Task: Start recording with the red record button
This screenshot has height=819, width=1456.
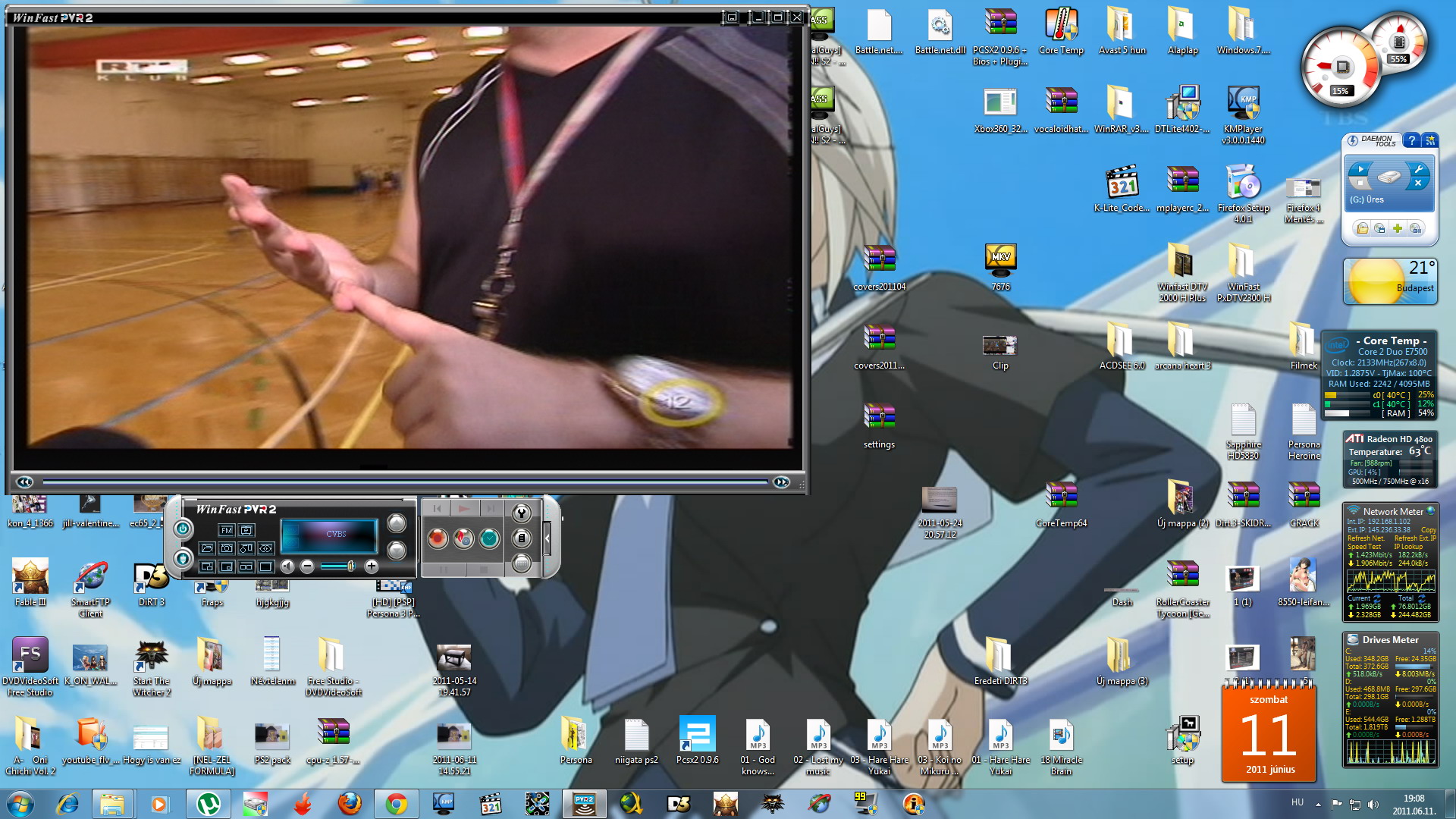Action: click(438, 538)
